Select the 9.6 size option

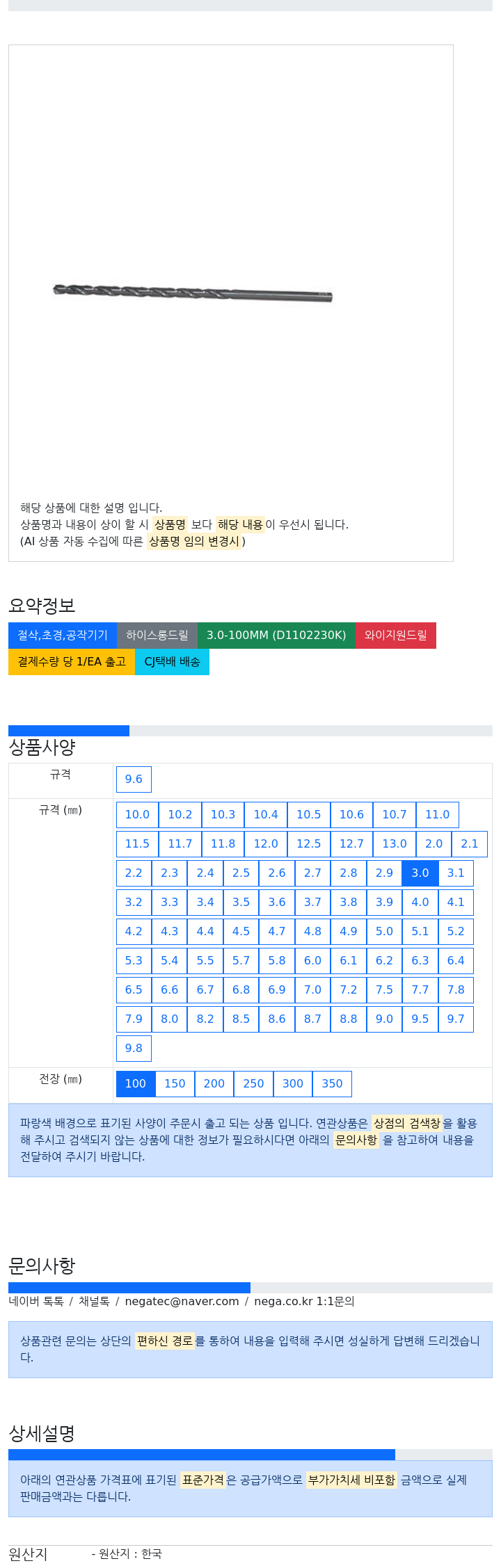click(x=134, y=779)
